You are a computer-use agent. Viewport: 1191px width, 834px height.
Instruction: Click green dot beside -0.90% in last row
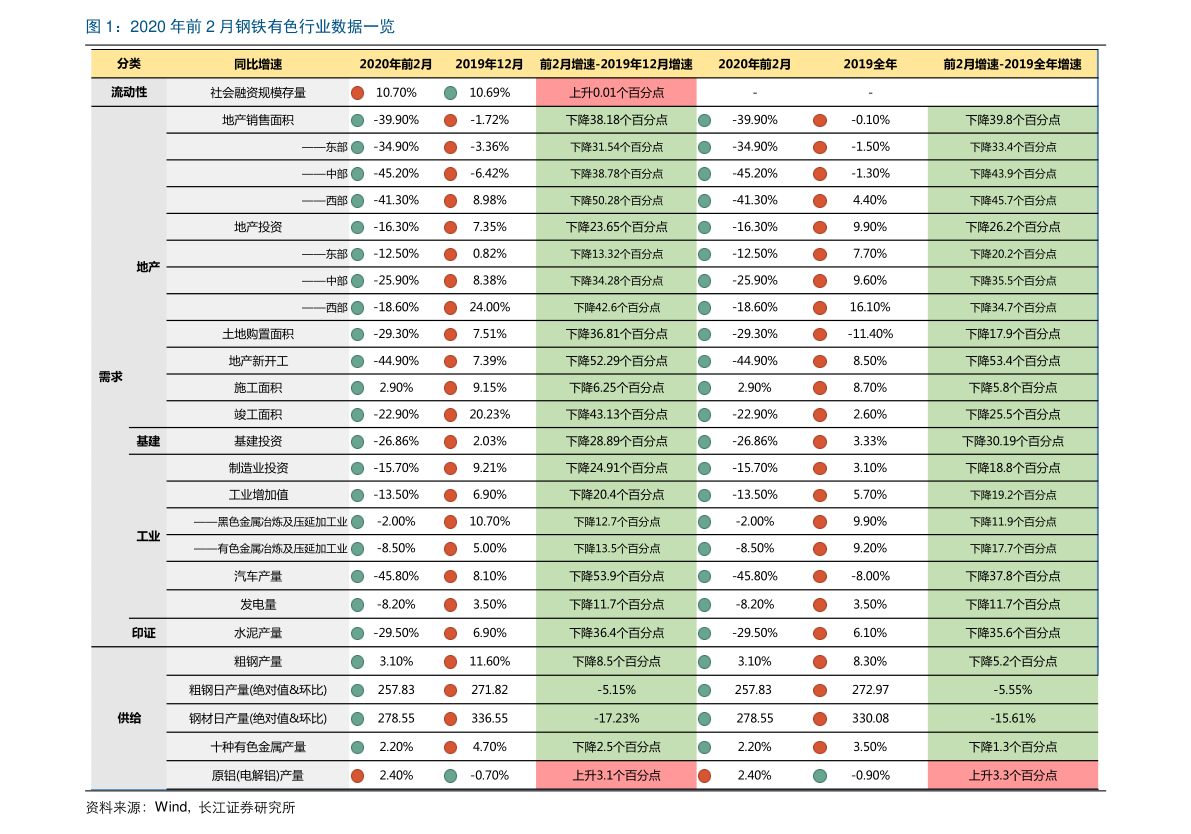click(820, 776)
